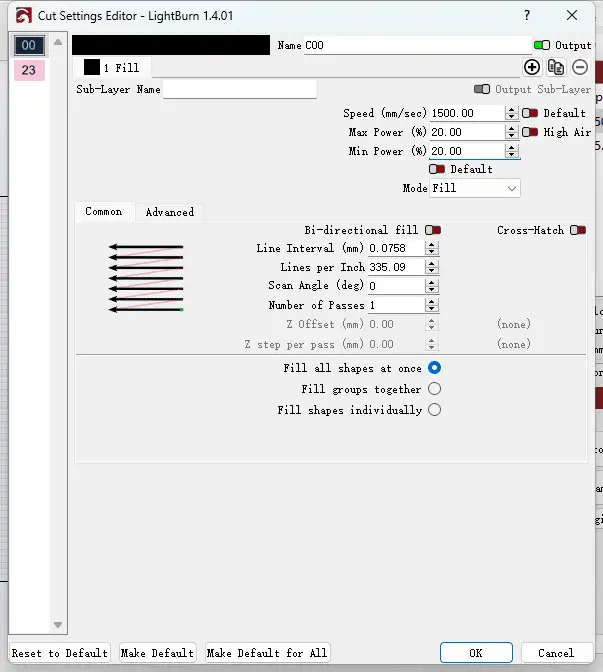
Task: Choose Fill shapes individually option
Action: coord(434,410)
